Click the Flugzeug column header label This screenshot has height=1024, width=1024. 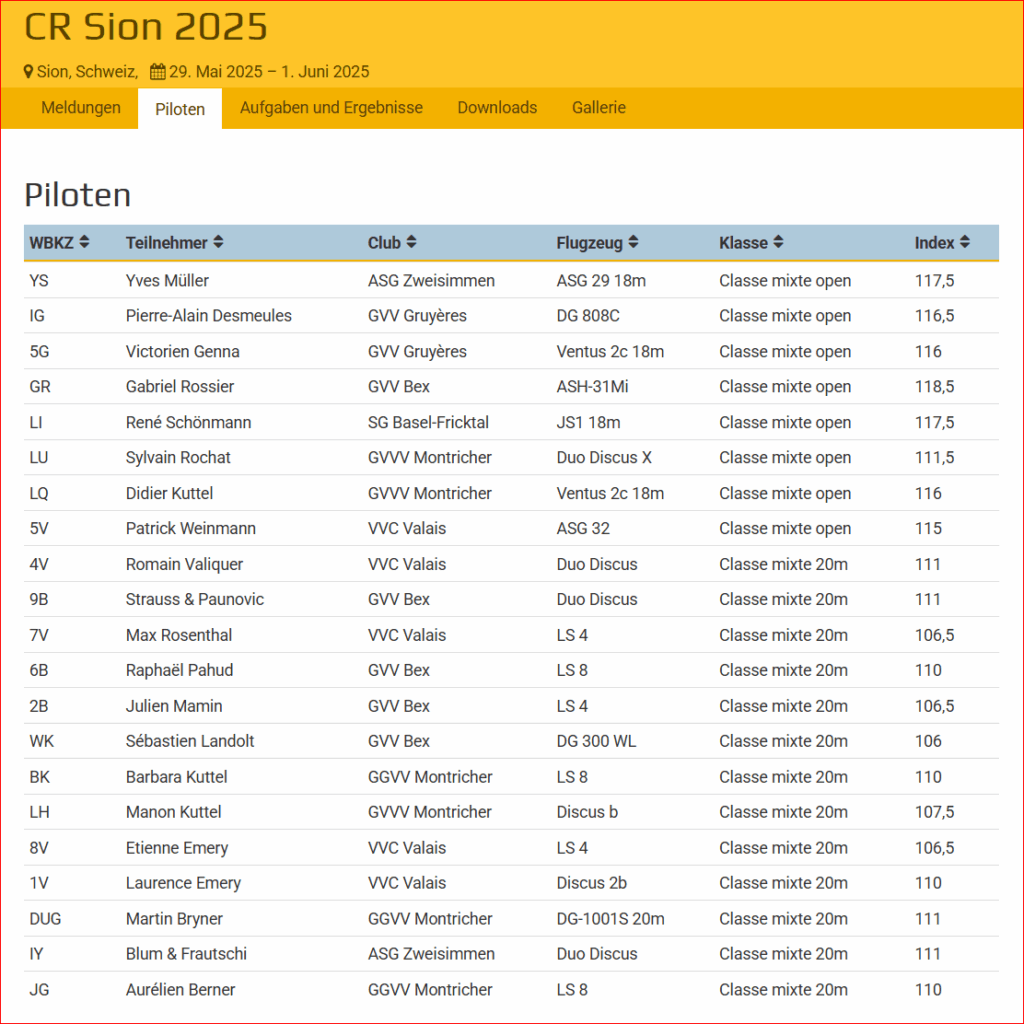click(x=589, y=243)
